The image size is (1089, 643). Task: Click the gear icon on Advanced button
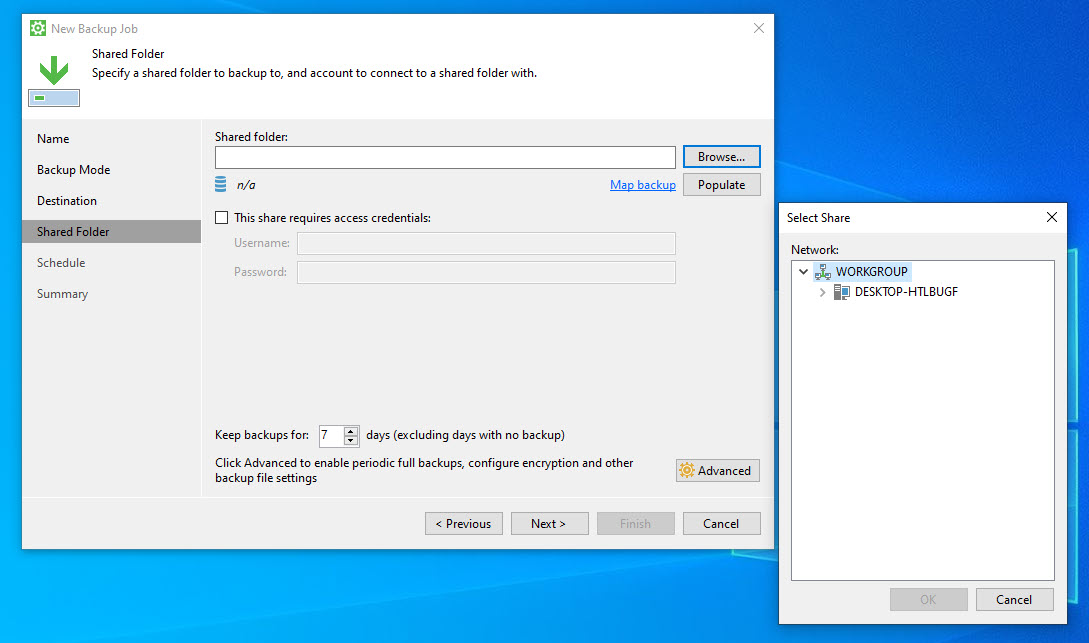click(686, 470)
